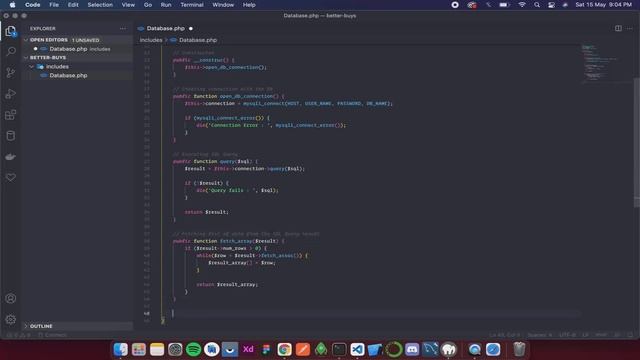Click UTF-8 encoding in status bar
This screenshot has height=360, width=640.
[x=567, y=335]
